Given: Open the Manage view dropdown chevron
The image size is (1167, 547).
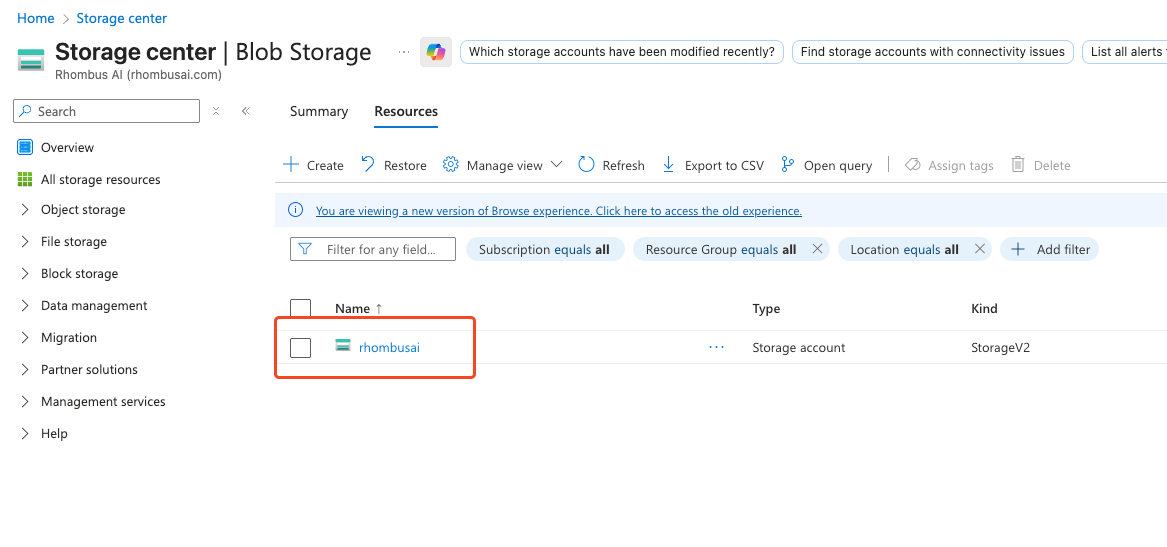Looking at the screenshot, I should (556, 164).
